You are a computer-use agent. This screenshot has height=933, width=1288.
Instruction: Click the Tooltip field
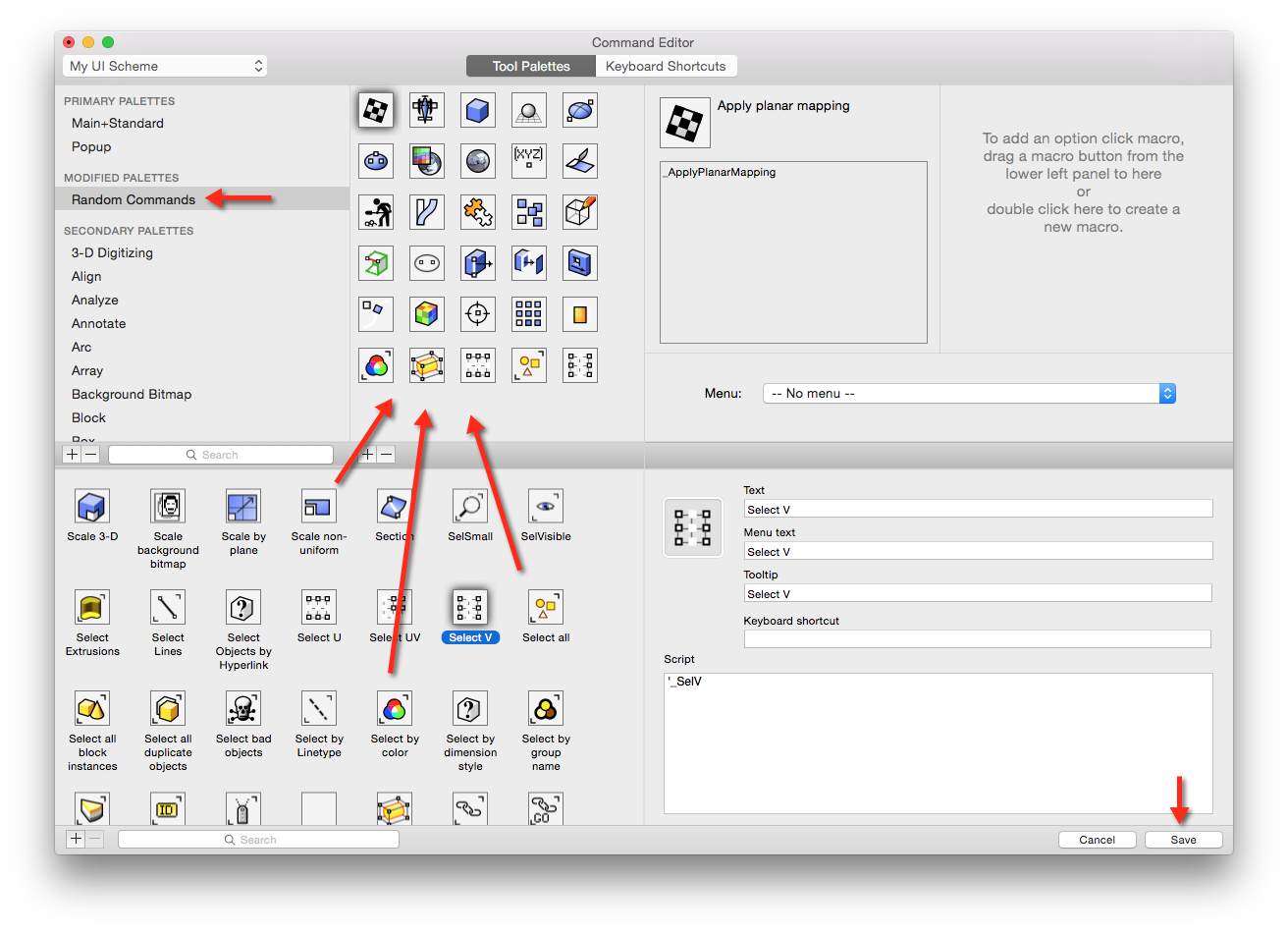(x=978, y=593)
